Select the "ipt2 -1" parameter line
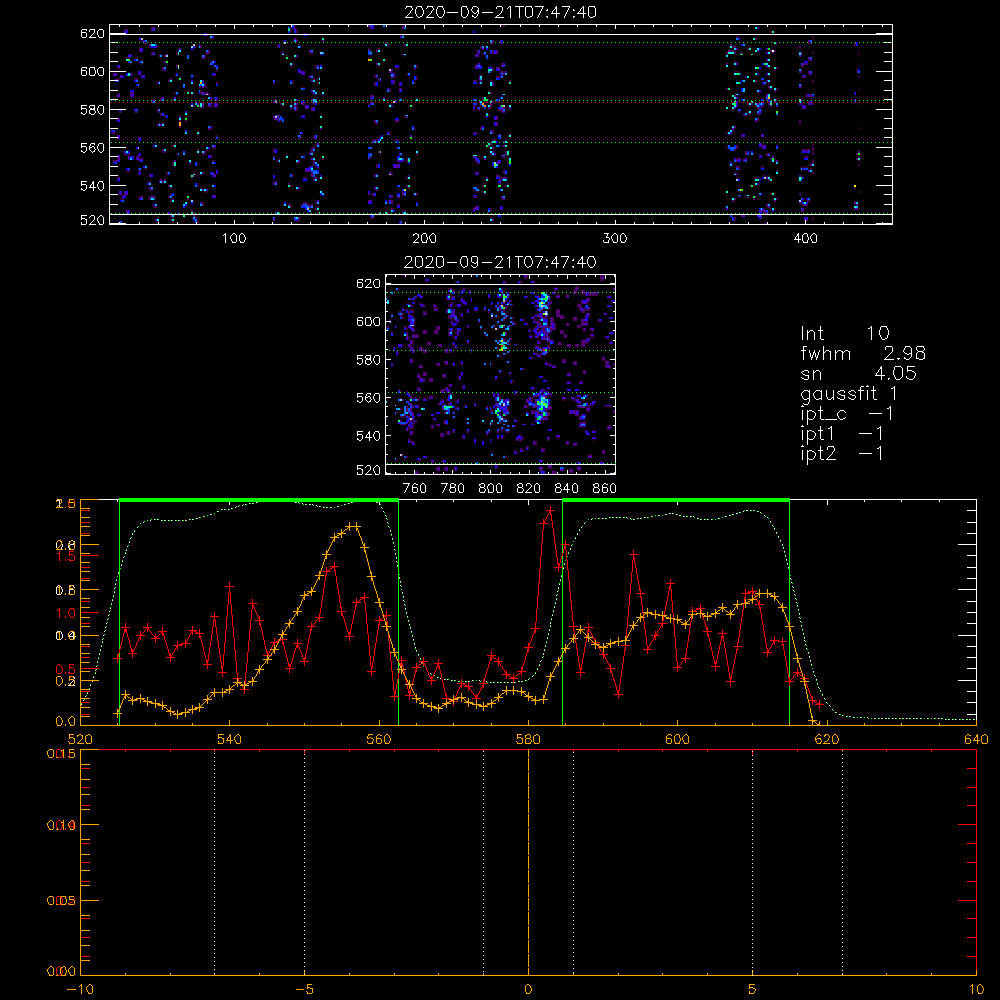The image size is (1000, 1000). (x=842, y=453)
